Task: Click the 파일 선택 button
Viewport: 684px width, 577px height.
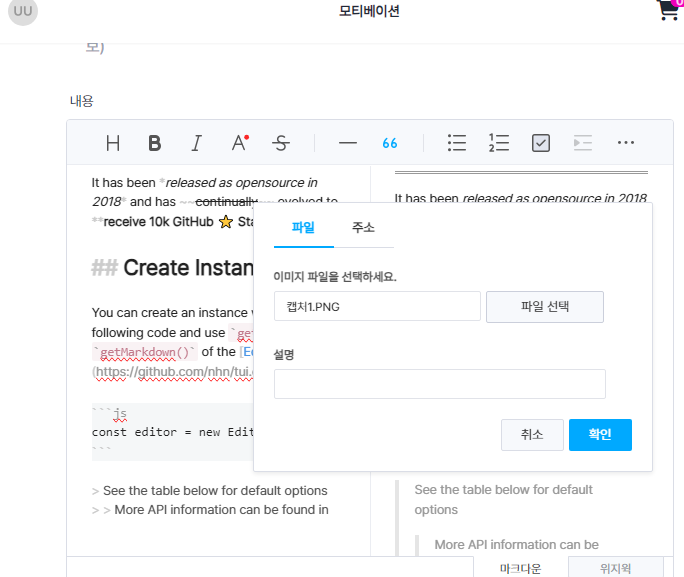Action: [545, 307]
